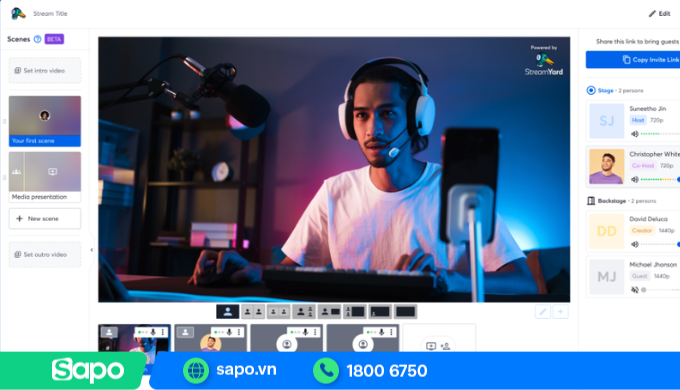Click the Stage section label
This screenshot has height=390, width=680.
[605, 91]
